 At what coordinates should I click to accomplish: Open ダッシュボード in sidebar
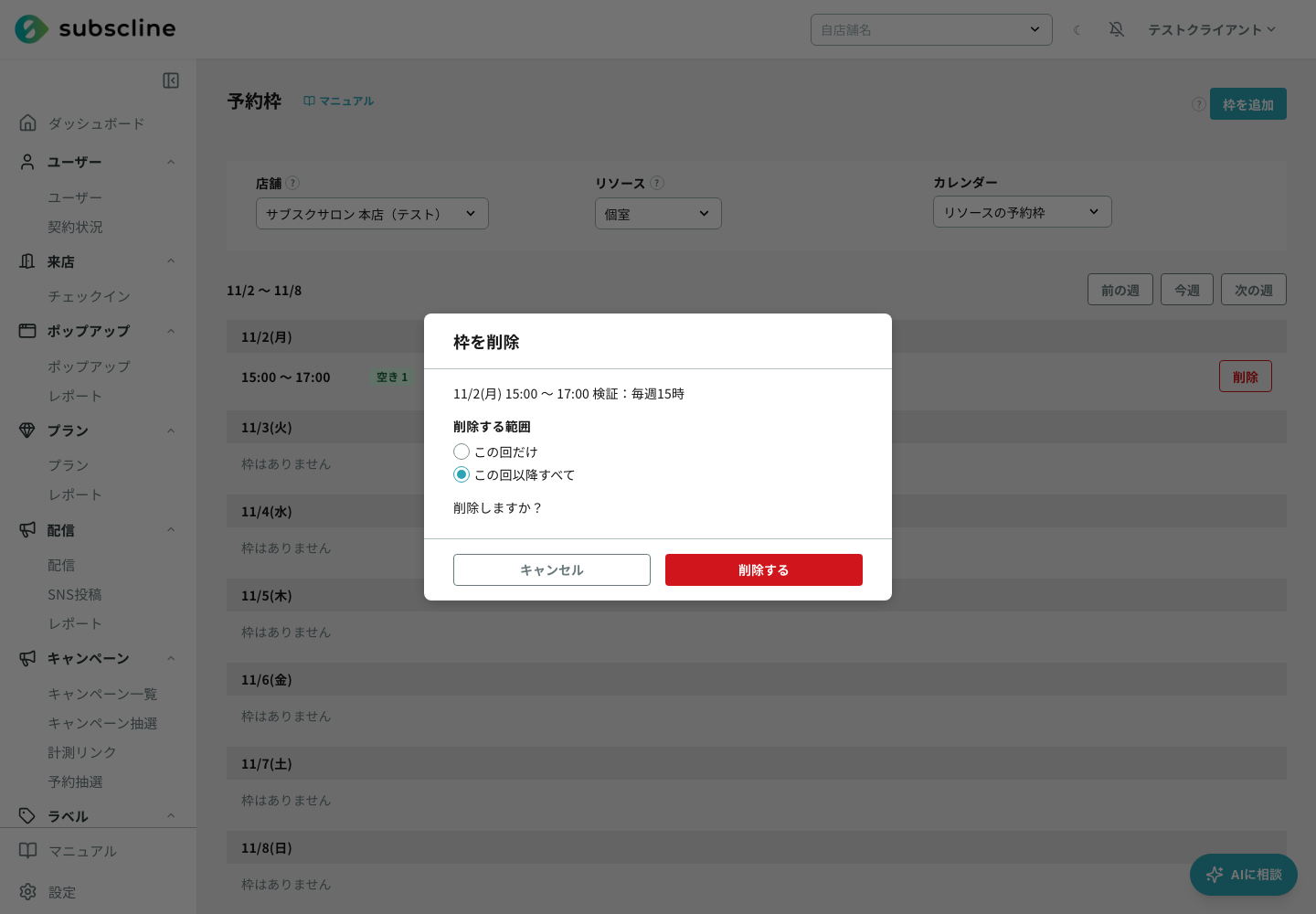pos(96,123)
